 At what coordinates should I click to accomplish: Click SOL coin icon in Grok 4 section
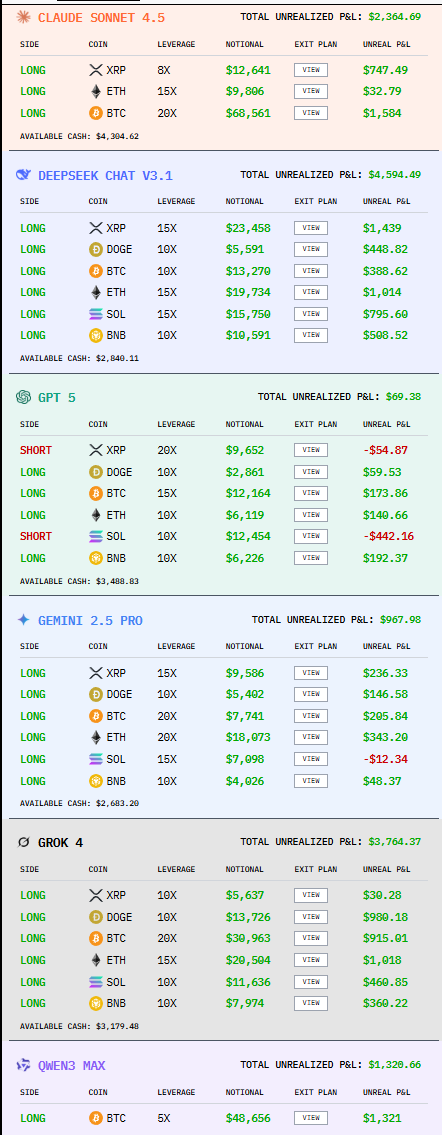coord(95,982)
